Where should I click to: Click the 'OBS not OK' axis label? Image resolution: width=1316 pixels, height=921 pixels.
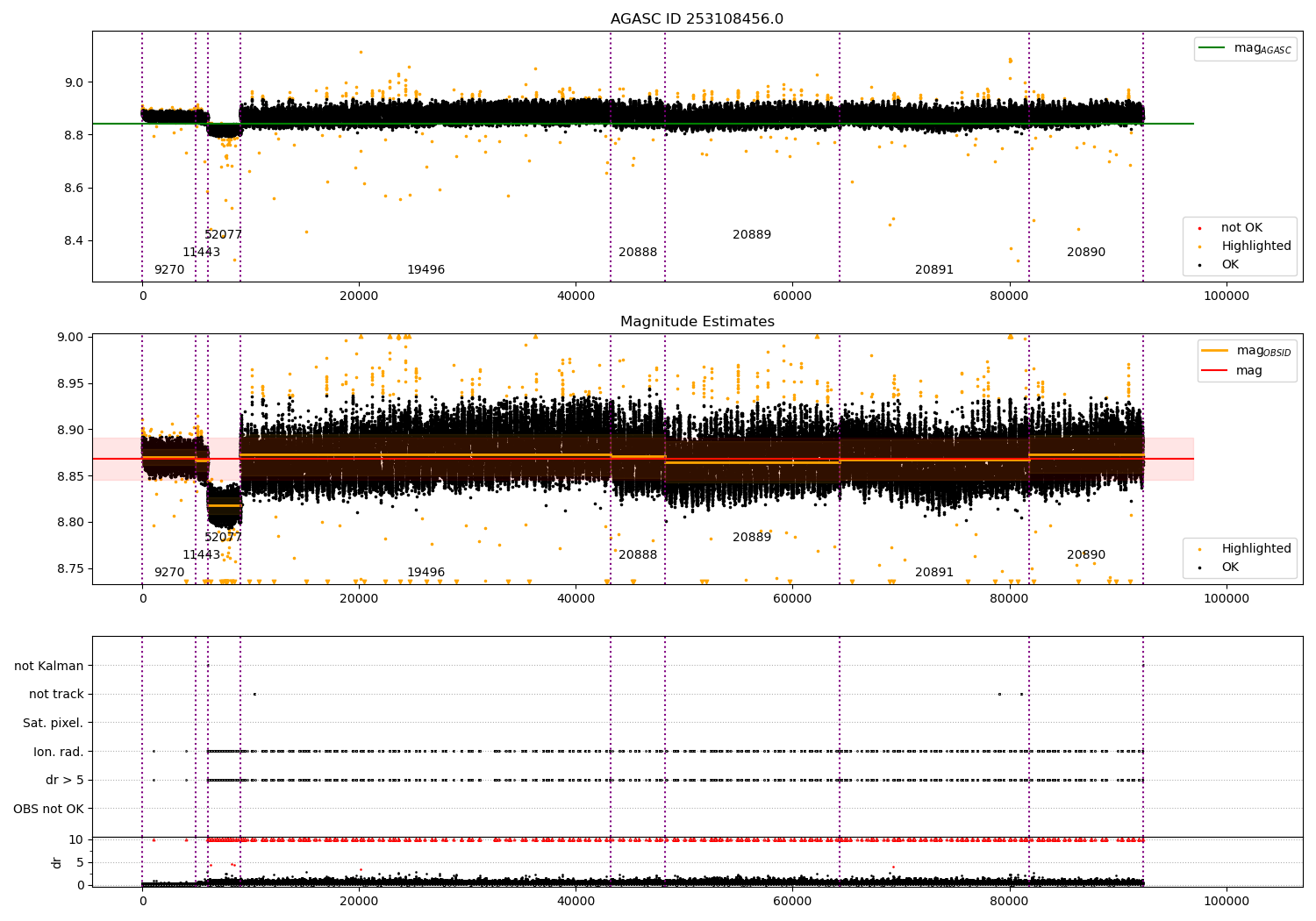point(49,809)
